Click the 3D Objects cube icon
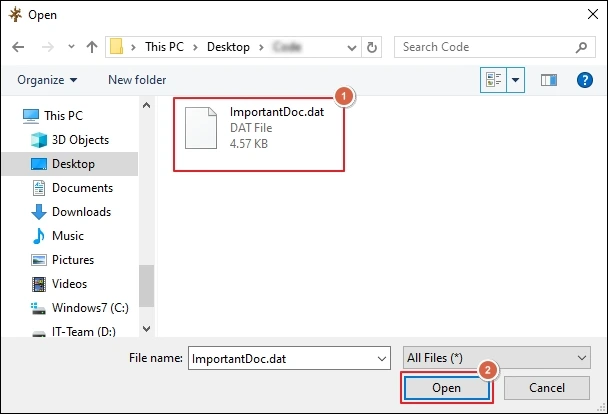 [39, 140]
